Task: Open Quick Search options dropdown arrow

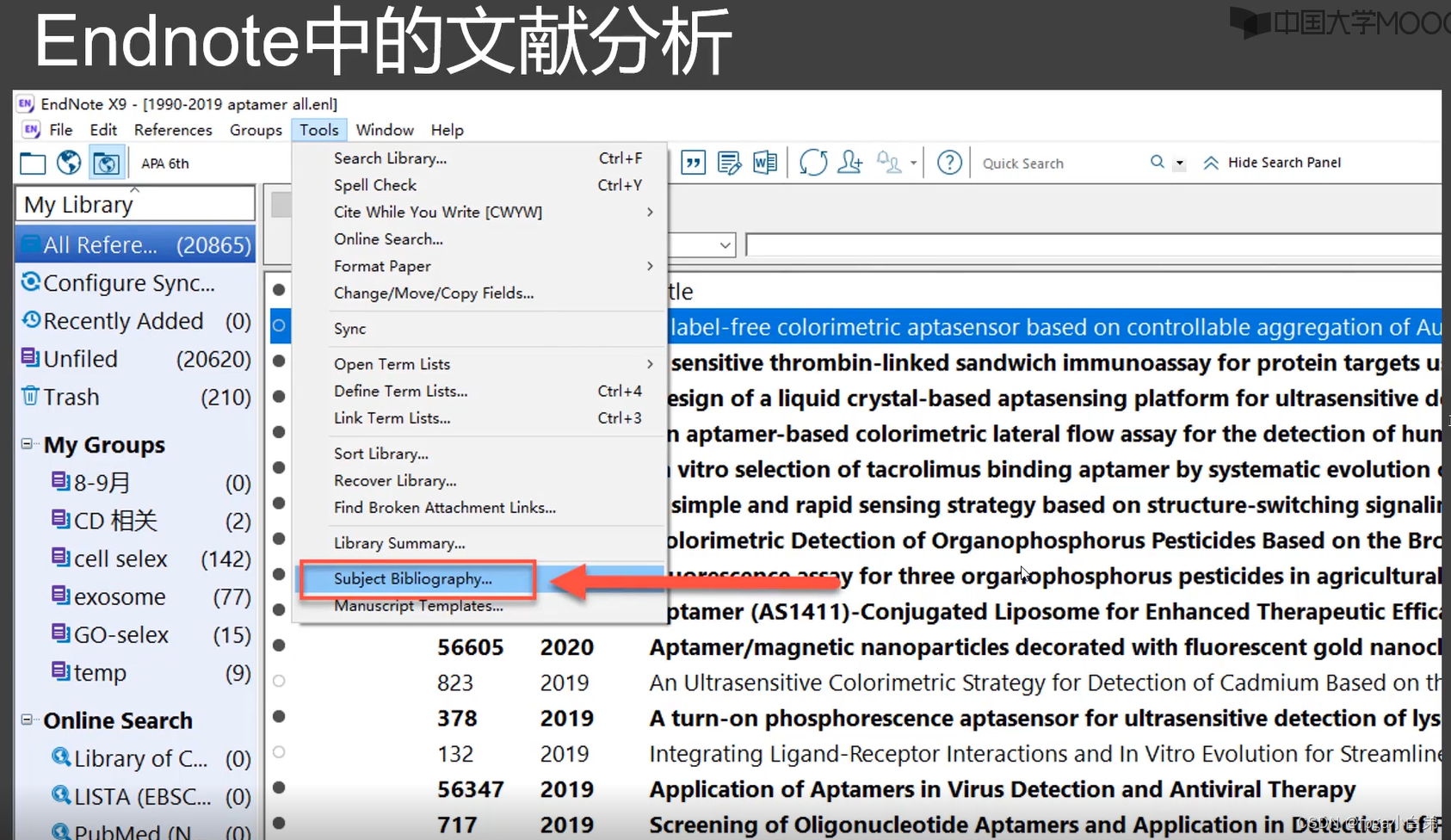Action: (x=1180, y=163)
